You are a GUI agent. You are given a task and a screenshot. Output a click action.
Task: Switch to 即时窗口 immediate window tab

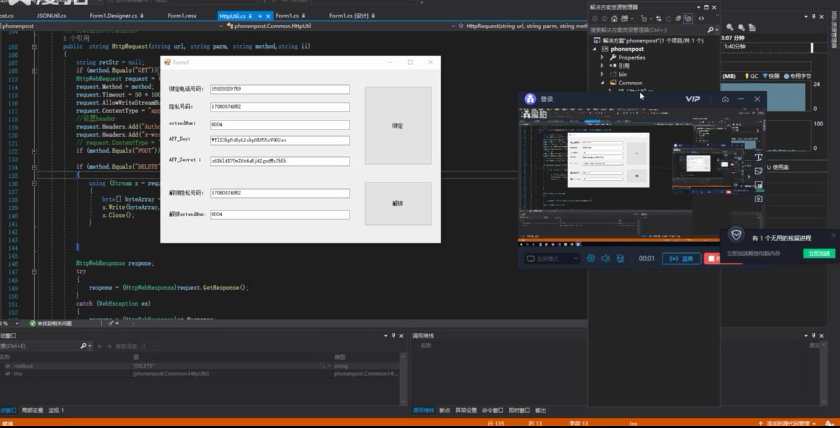(519, 410)
